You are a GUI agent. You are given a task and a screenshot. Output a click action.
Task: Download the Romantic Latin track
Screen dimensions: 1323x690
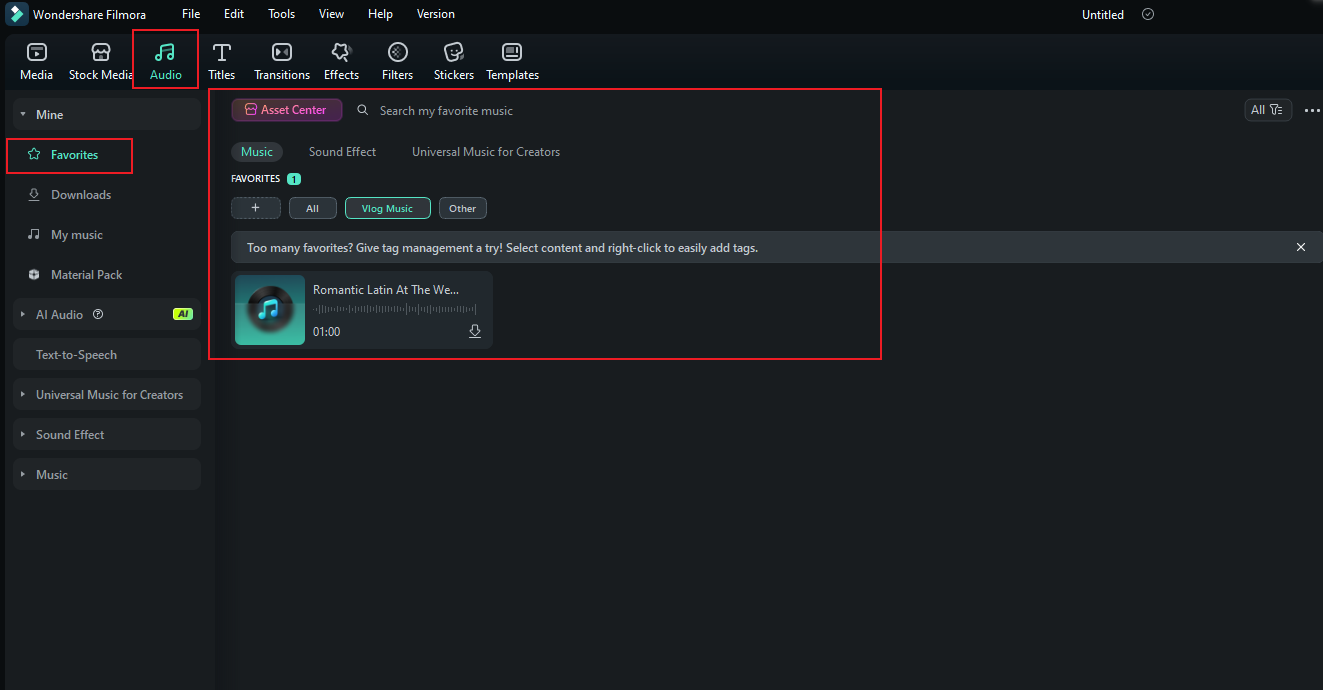coord(475,331)
